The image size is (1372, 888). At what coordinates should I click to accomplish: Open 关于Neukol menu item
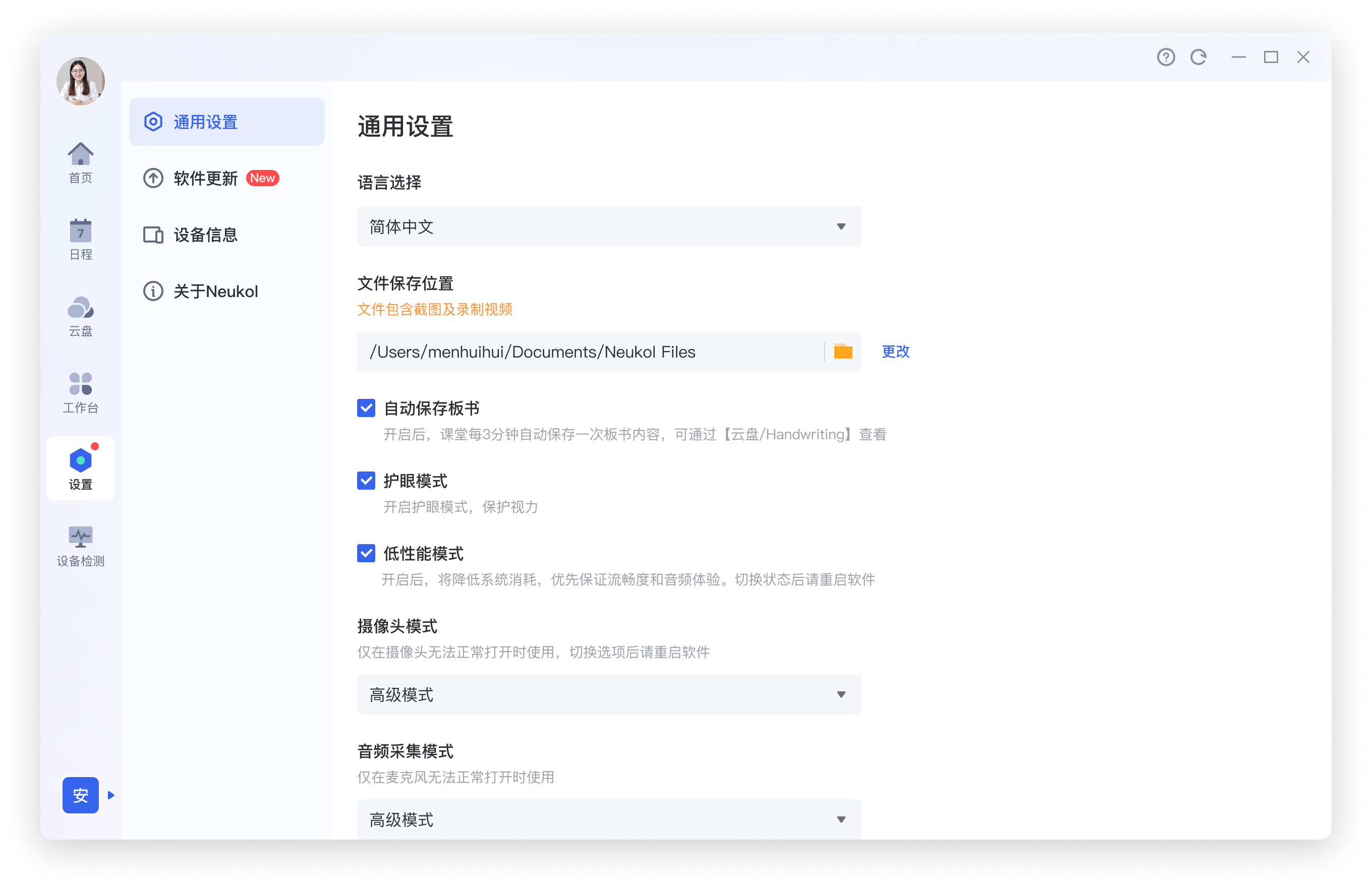pyautogui.click(x=226, y=291)
